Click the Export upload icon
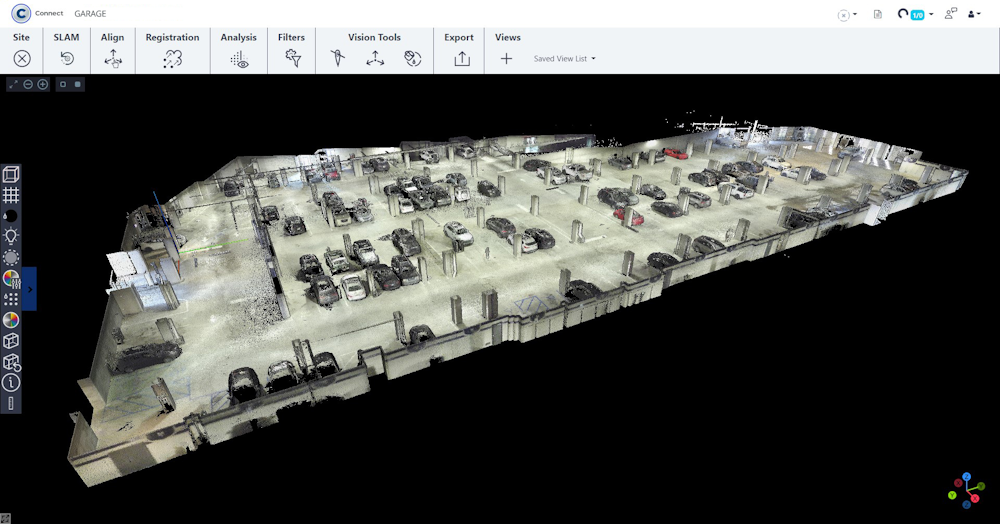Screen dimensions: 1000x524 461,59
